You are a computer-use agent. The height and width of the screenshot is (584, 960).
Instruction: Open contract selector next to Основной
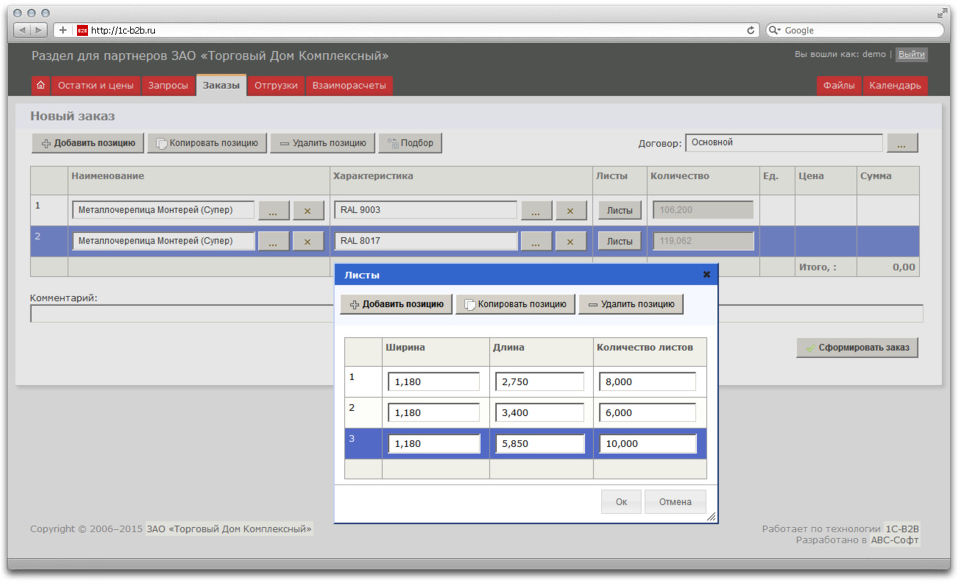click(x=902, y=143)
